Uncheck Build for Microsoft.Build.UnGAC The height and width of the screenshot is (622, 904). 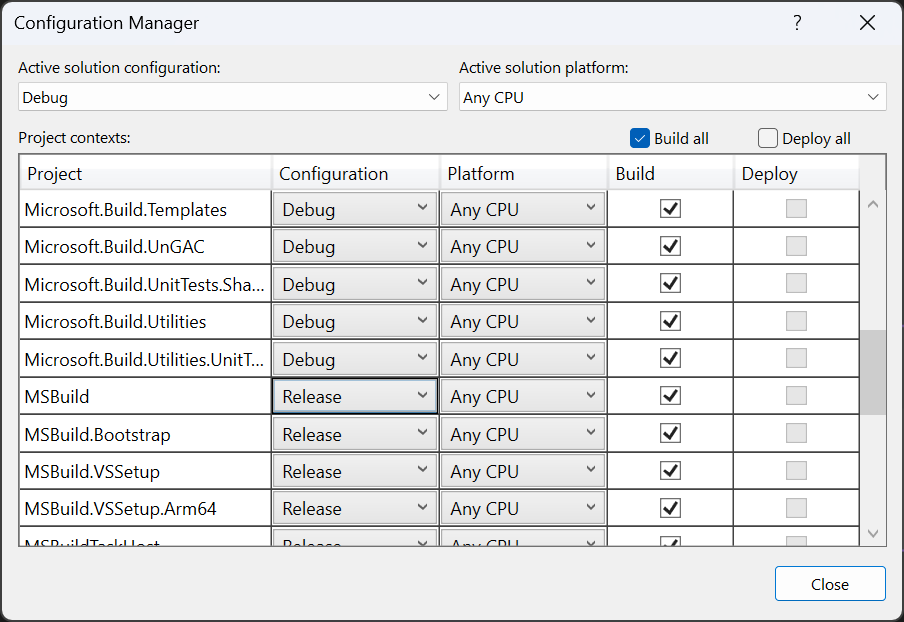coord(670,245)
